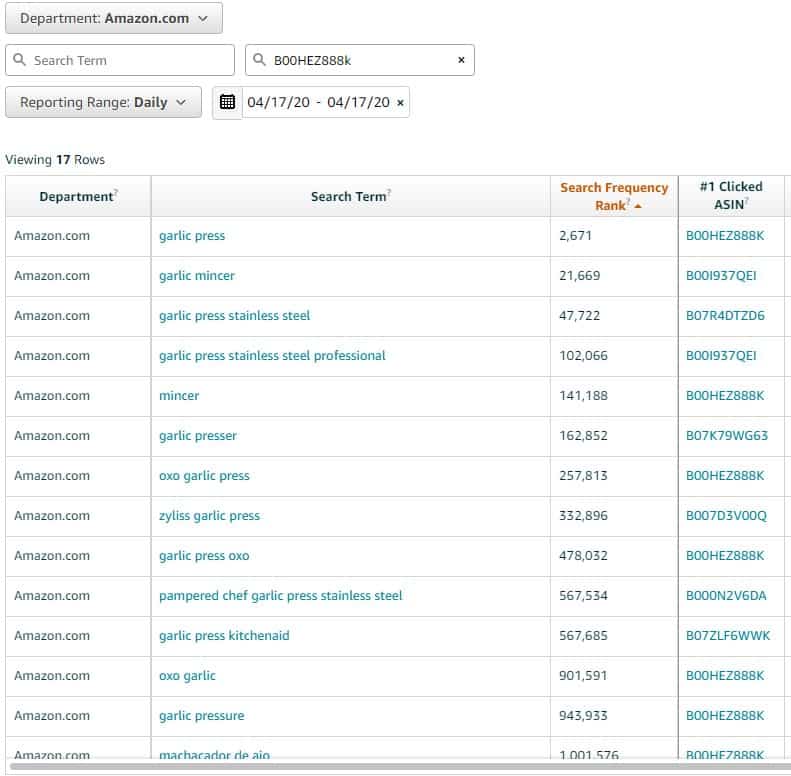
Task: Open the 'garlic mincer' search term link
Action: [x=197, y=276]
